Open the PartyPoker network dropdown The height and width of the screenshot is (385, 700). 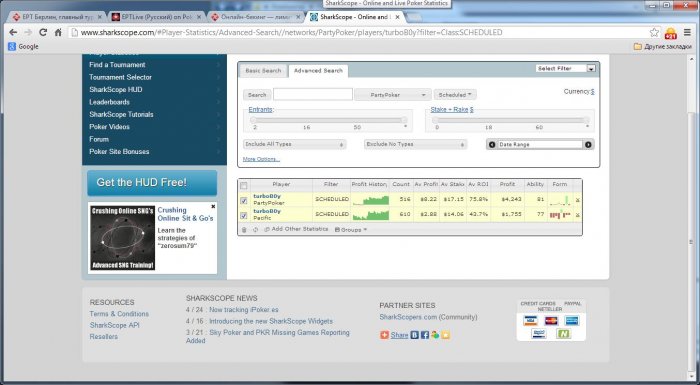[x=393, y=95]
